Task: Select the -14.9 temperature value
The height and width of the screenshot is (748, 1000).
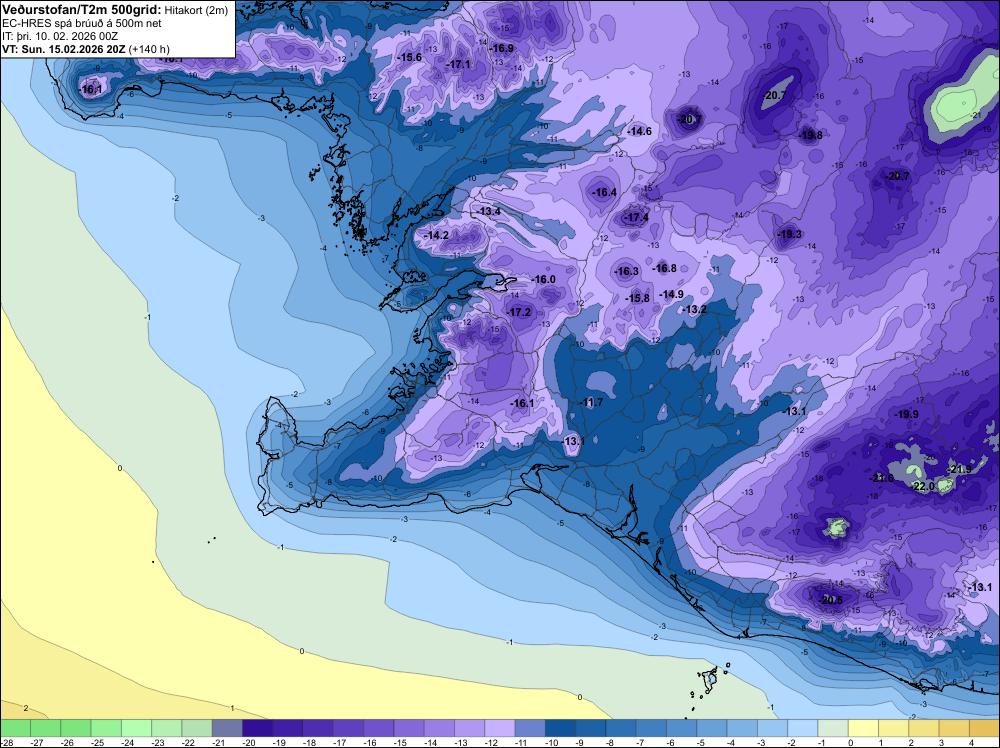Action: point(672,294)
